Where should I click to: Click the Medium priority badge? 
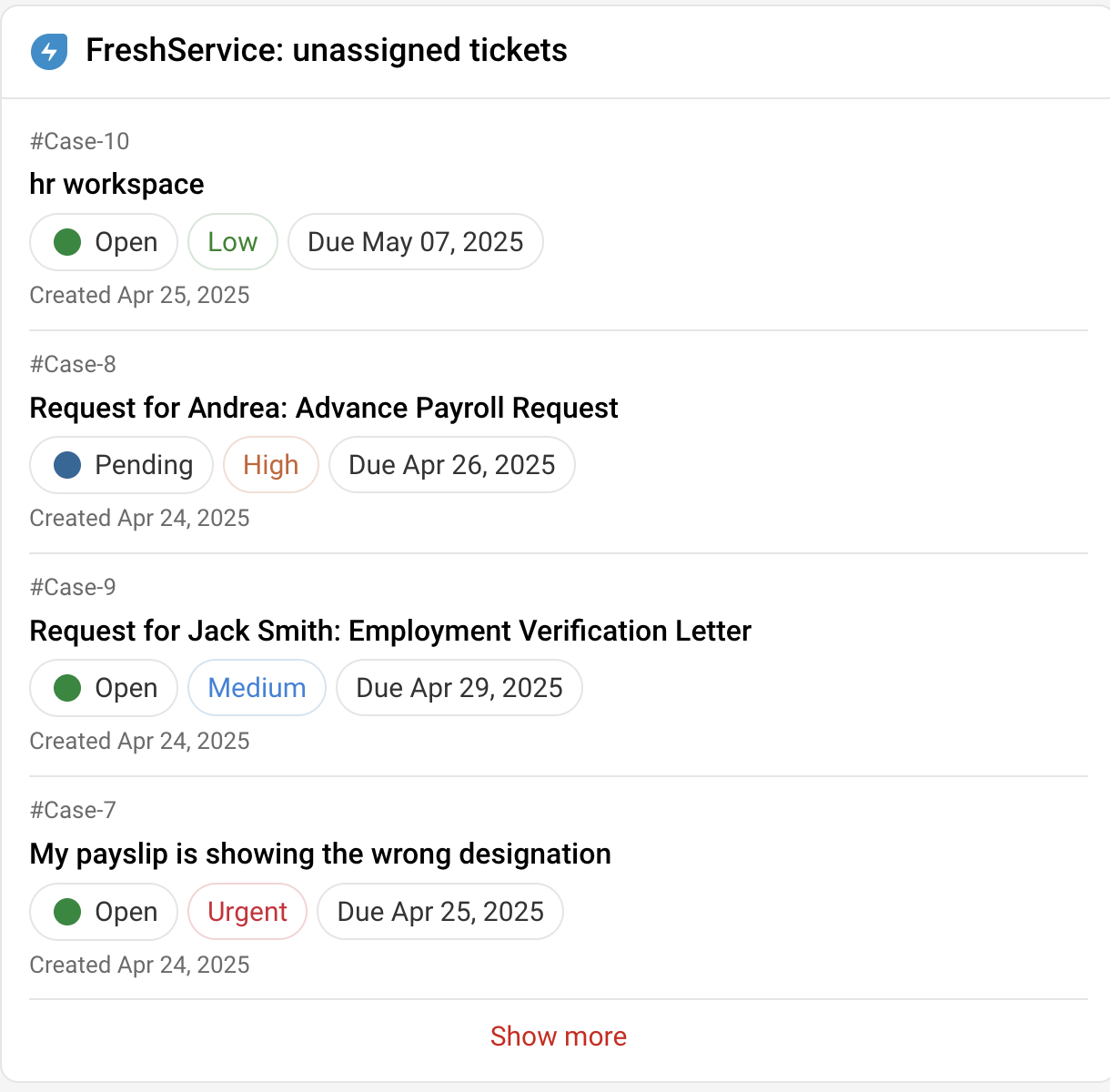[257, 688]
